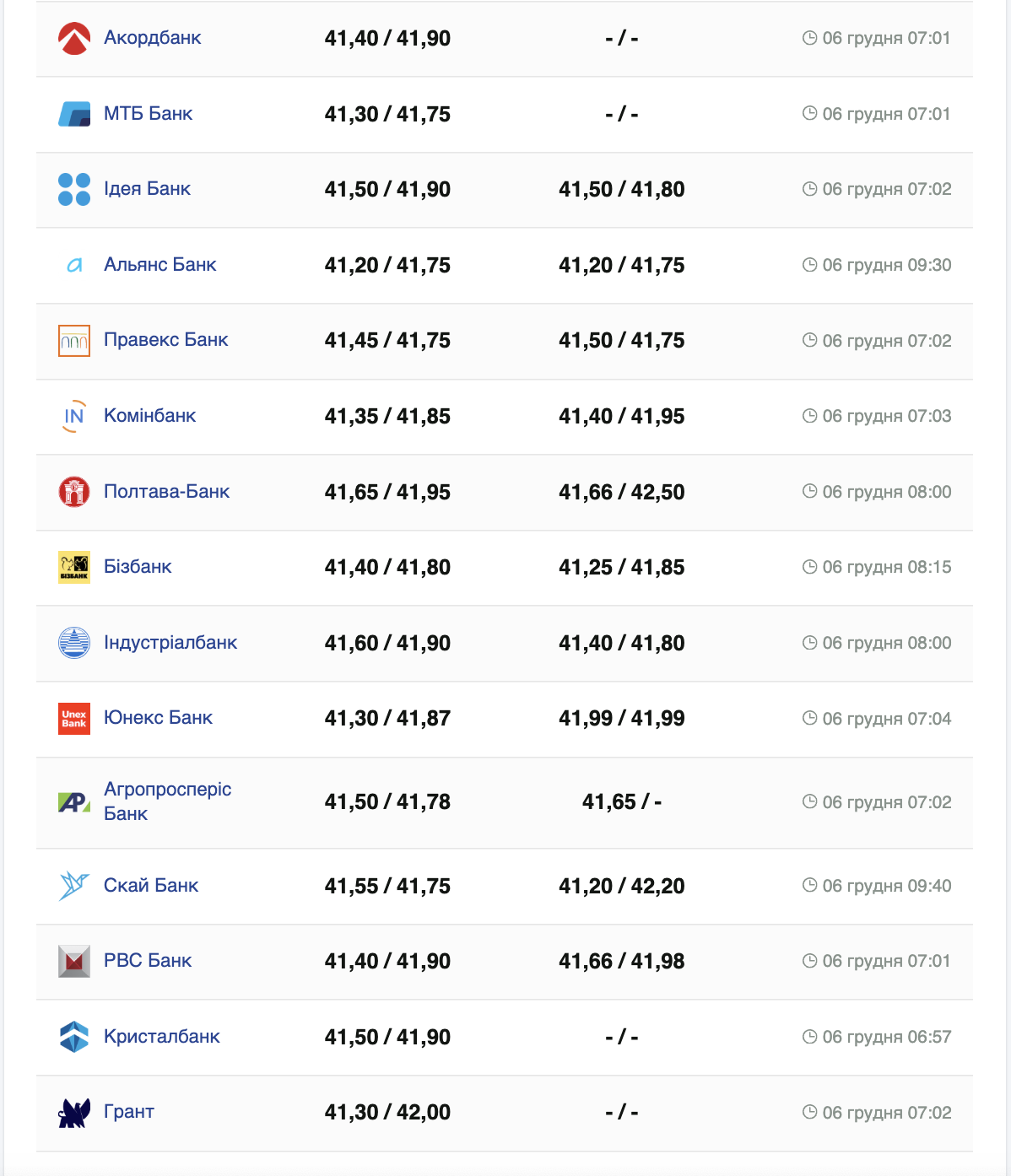Click the Індустріалбанк round blue logo
Image resolution: width=1011 pixels, height=1176 pixels.
coord(74,643)
